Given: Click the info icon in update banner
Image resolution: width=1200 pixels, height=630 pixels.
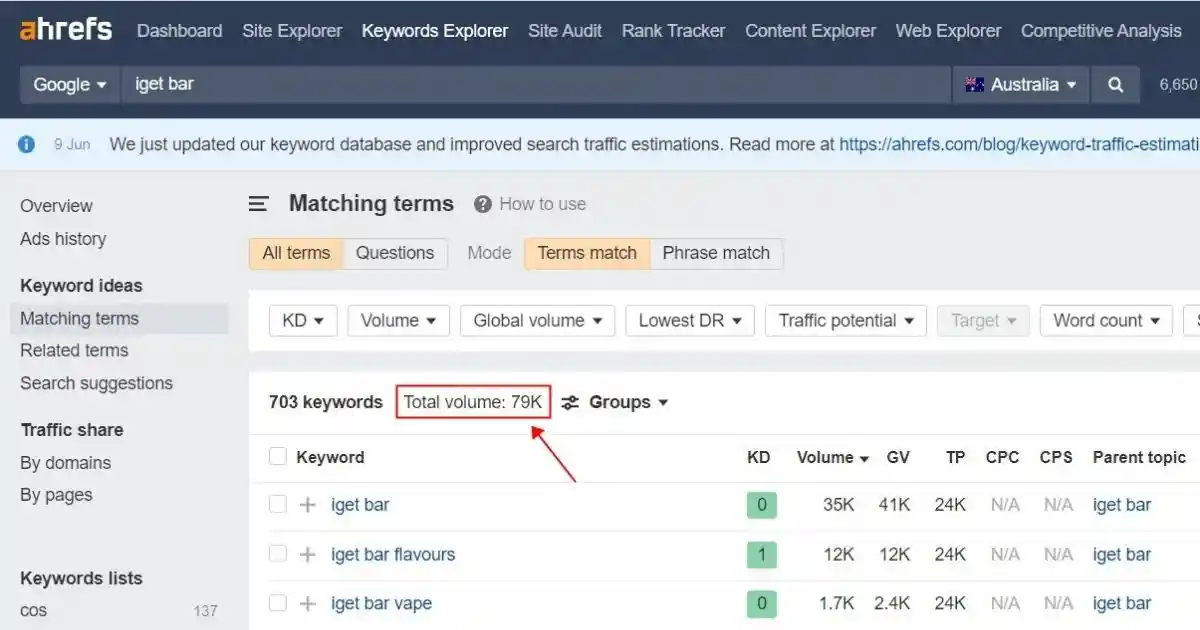Looking at the screenshot, I should [27, 144].
